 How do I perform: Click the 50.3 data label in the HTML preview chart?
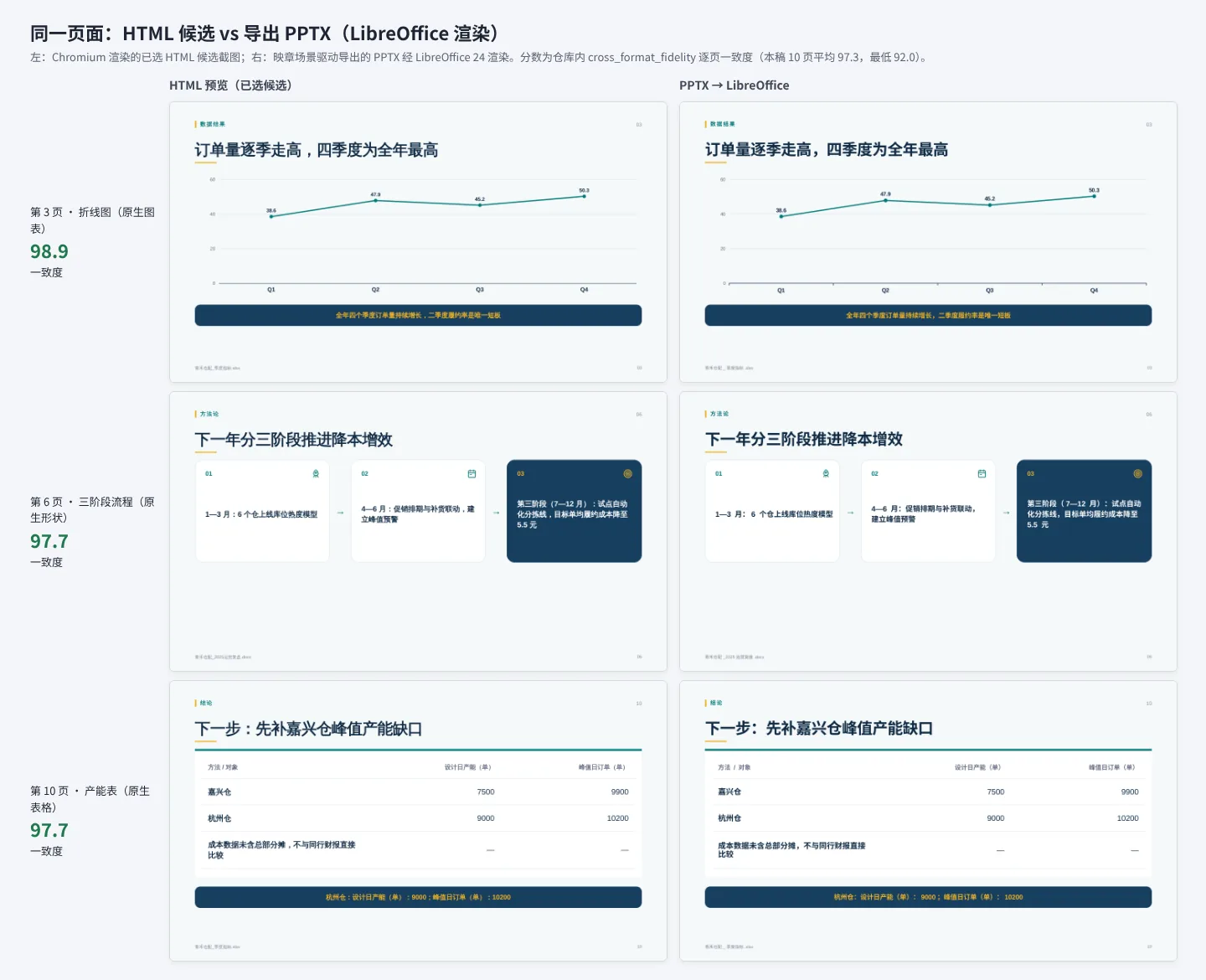click(x=584, y=190)
